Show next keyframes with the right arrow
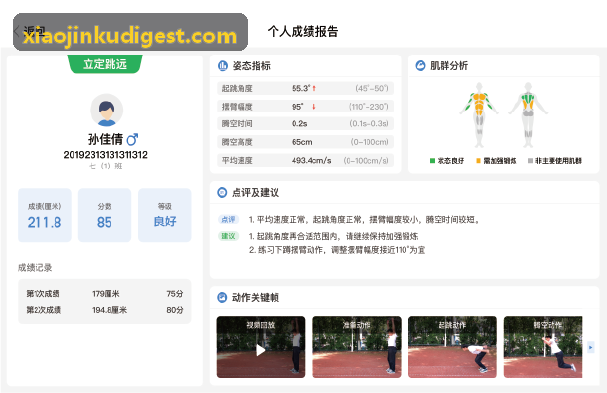This screenshot has width=607, height=393. click(590, 347)
